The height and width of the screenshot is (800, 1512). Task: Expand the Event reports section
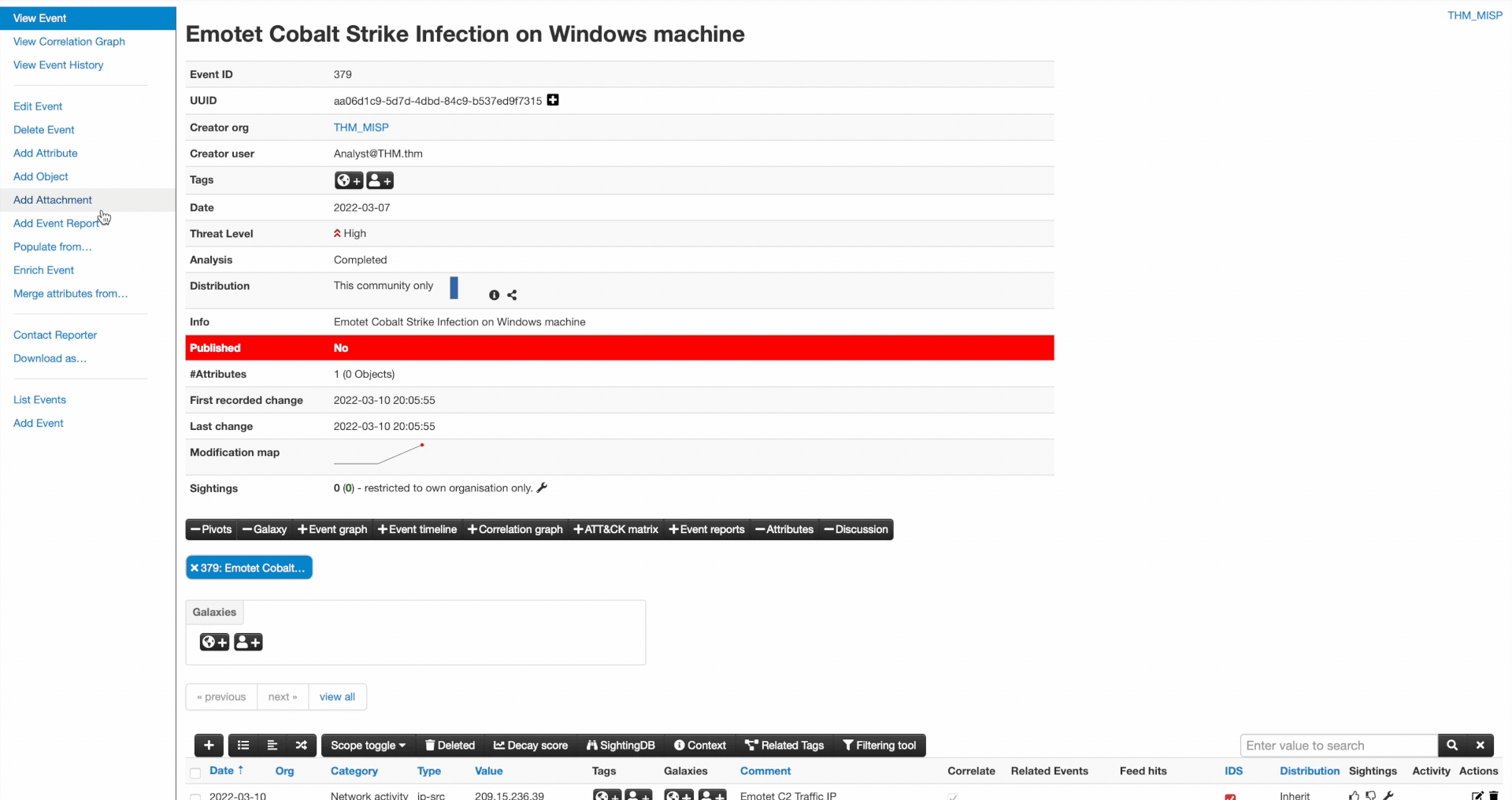click(707, 529)
